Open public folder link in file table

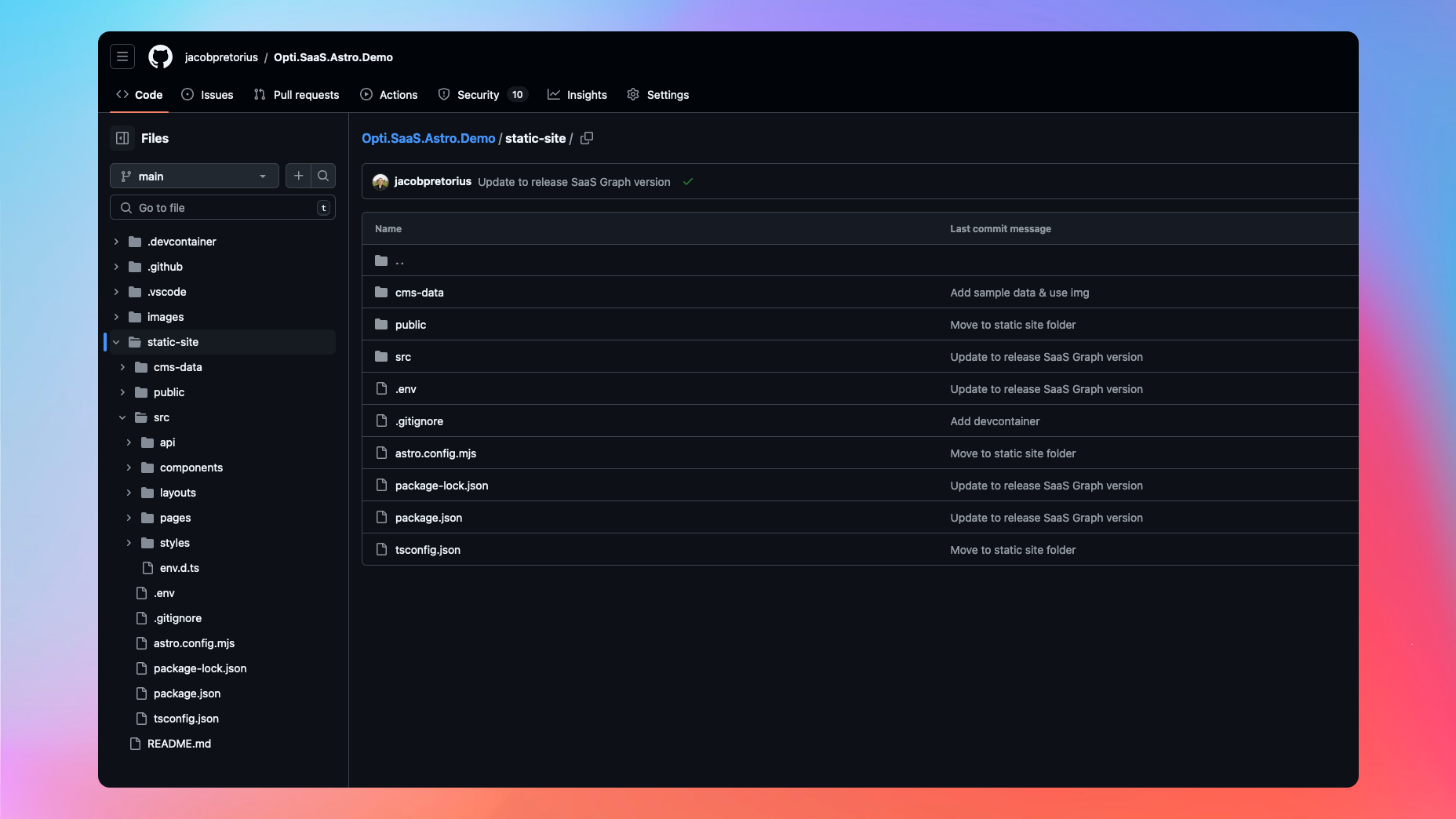410,325
